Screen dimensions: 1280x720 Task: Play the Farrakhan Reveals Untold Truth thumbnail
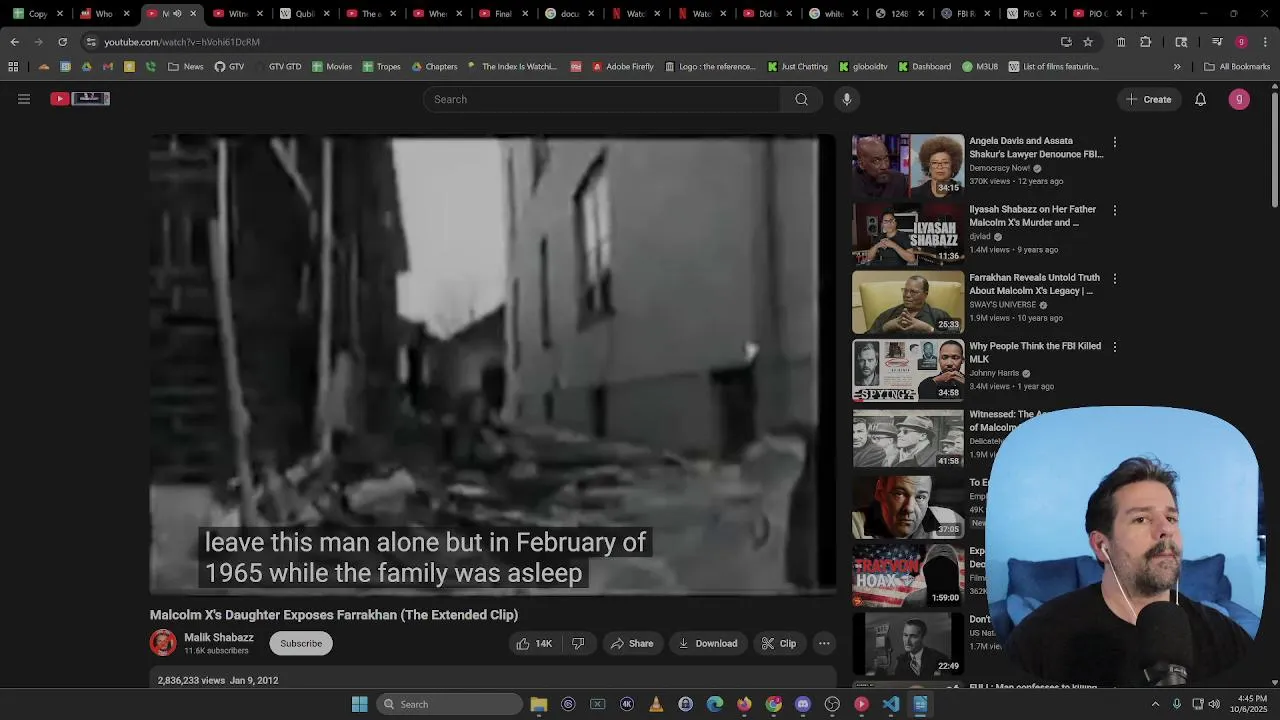[x=908, y=302]
